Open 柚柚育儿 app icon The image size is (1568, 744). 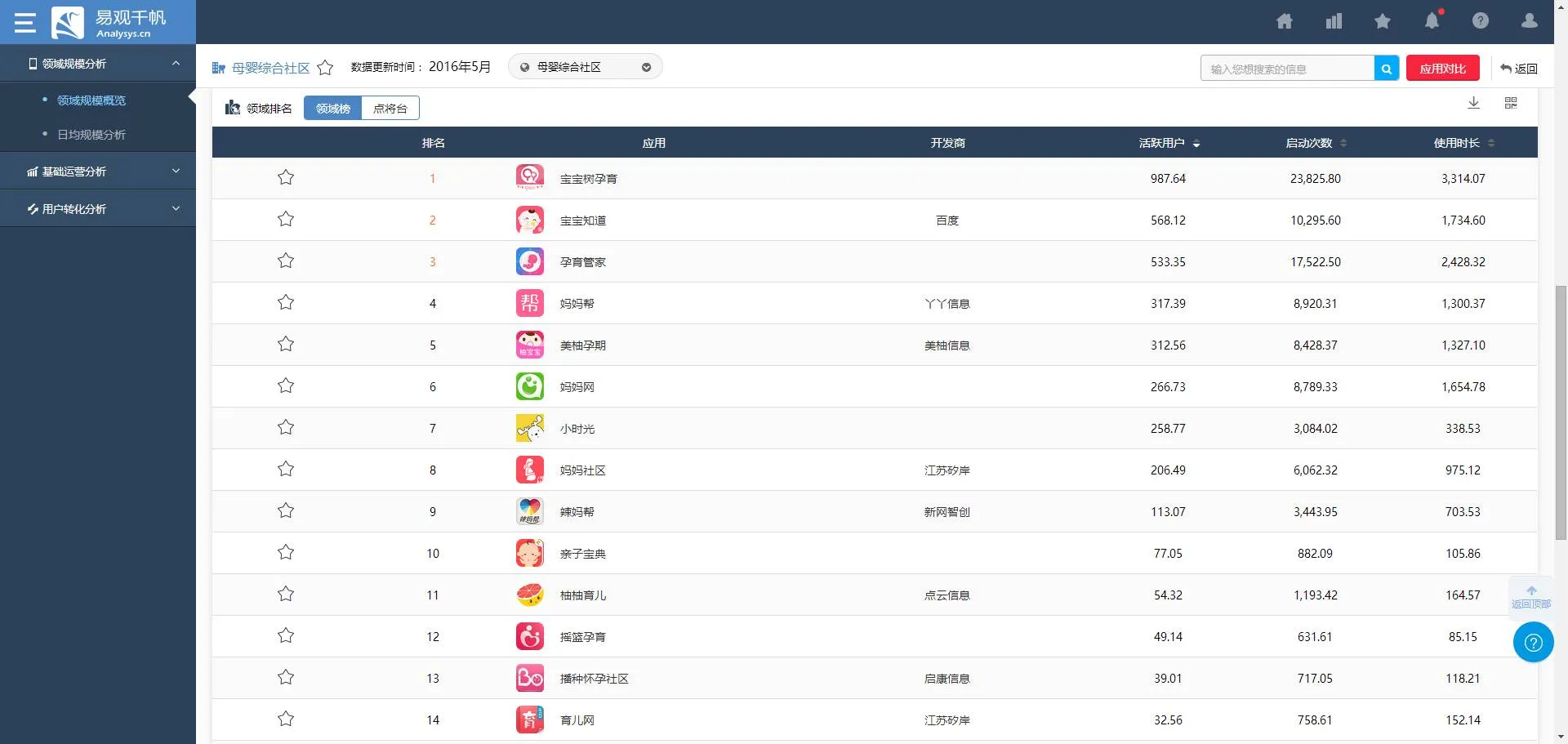pyautogui.click(x=530, y=595)
